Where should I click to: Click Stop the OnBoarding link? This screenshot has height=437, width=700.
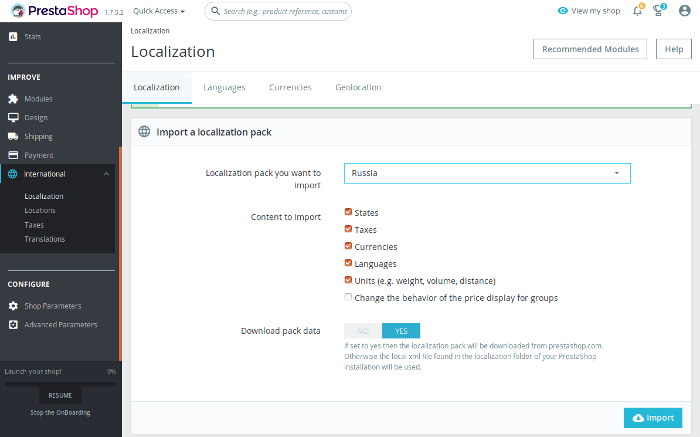[x=60, y=413]
